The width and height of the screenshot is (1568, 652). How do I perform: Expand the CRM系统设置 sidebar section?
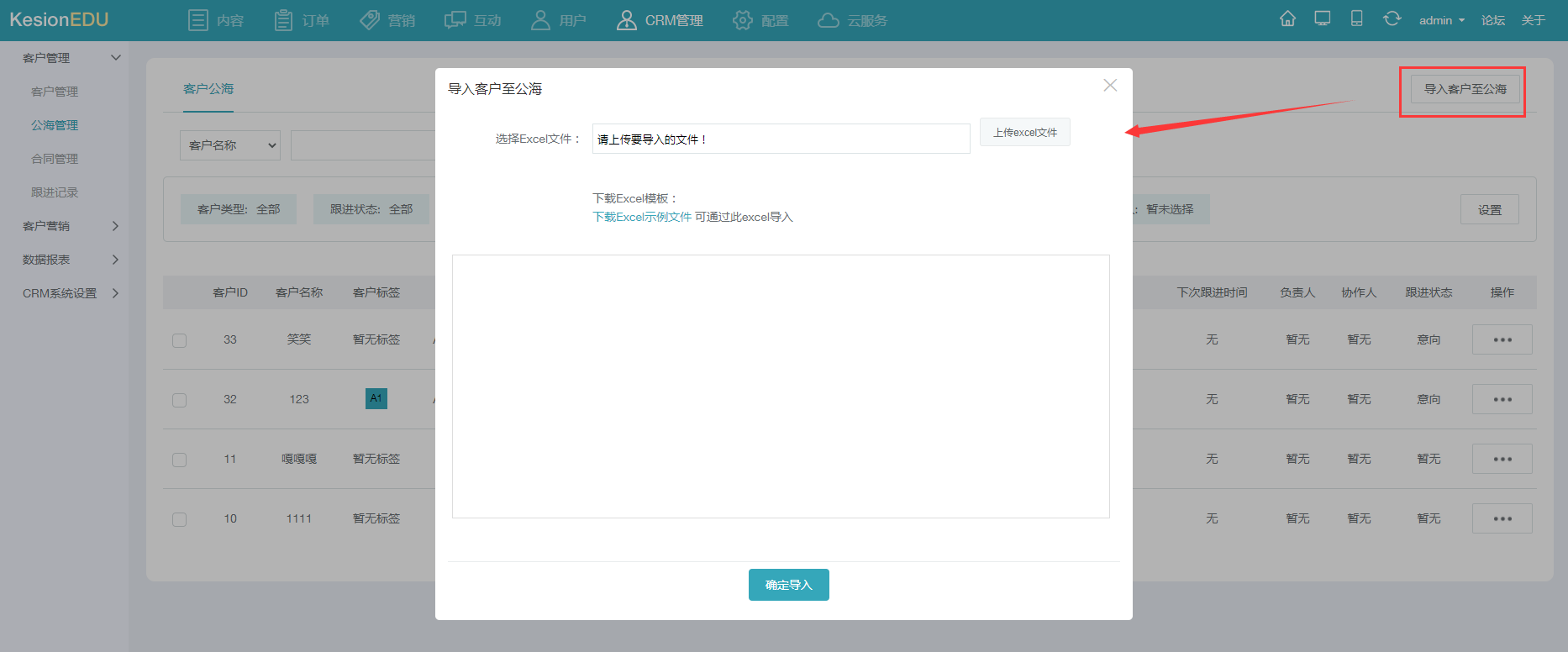click(x=115, y=293)
